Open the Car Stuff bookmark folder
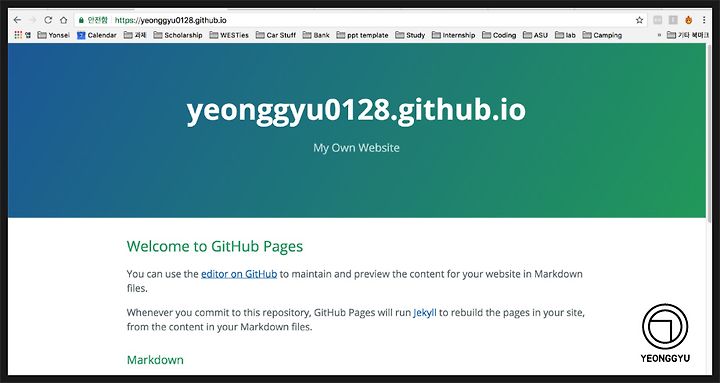This screenshot has height=383, width=720. point(276,35)
